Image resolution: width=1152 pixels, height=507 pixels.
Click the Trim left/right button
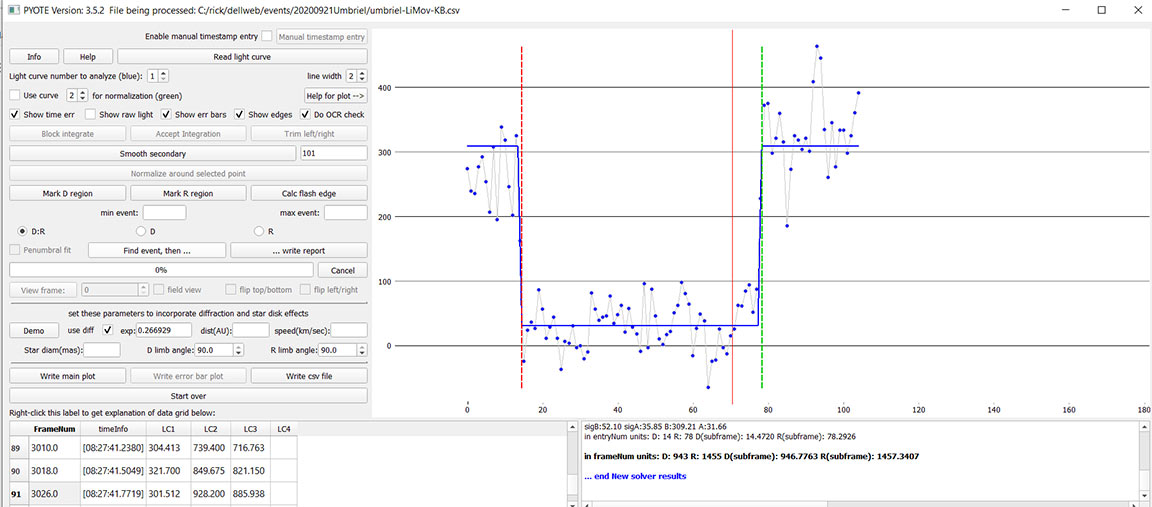(x=309, y=134)
